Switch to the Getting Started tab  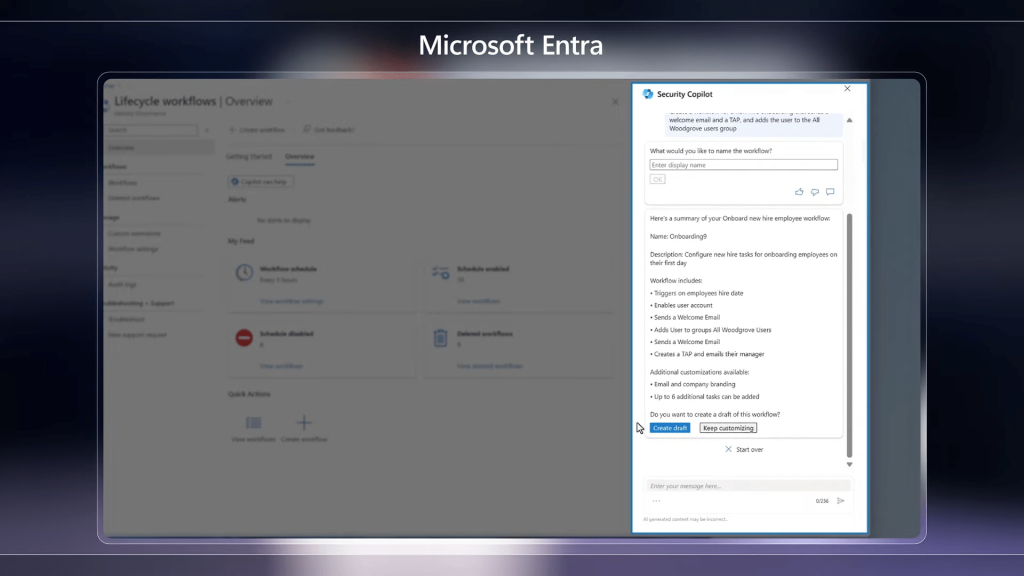(248, 157)
